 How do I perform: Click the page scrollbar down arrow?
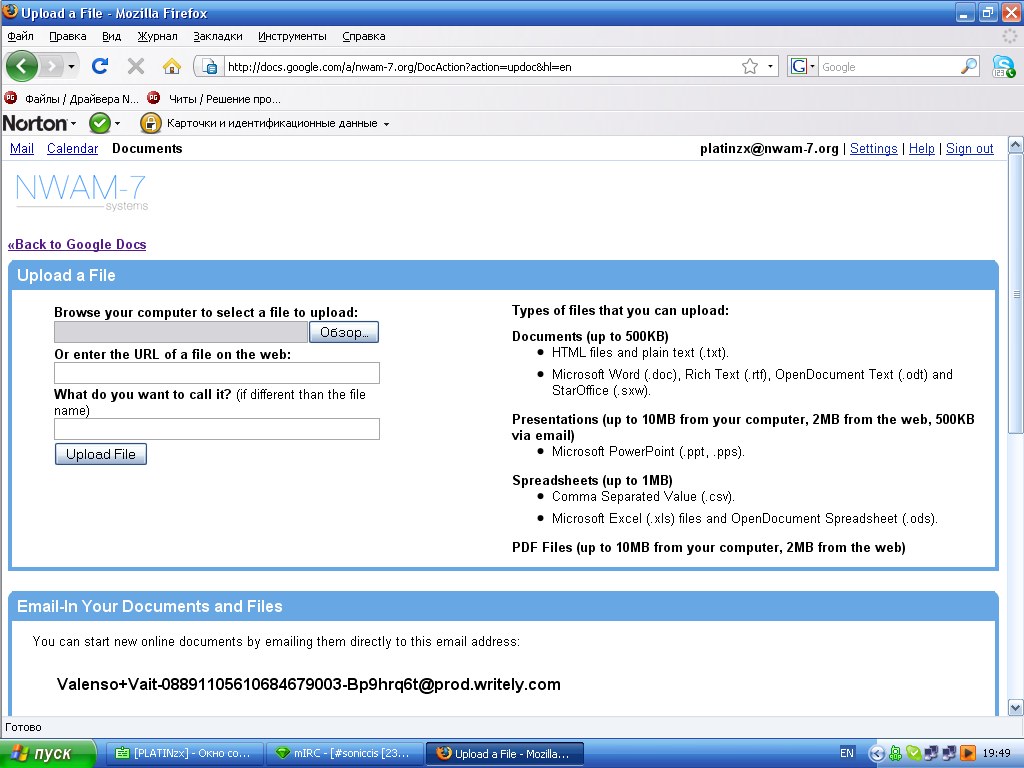coord(1016,707)
